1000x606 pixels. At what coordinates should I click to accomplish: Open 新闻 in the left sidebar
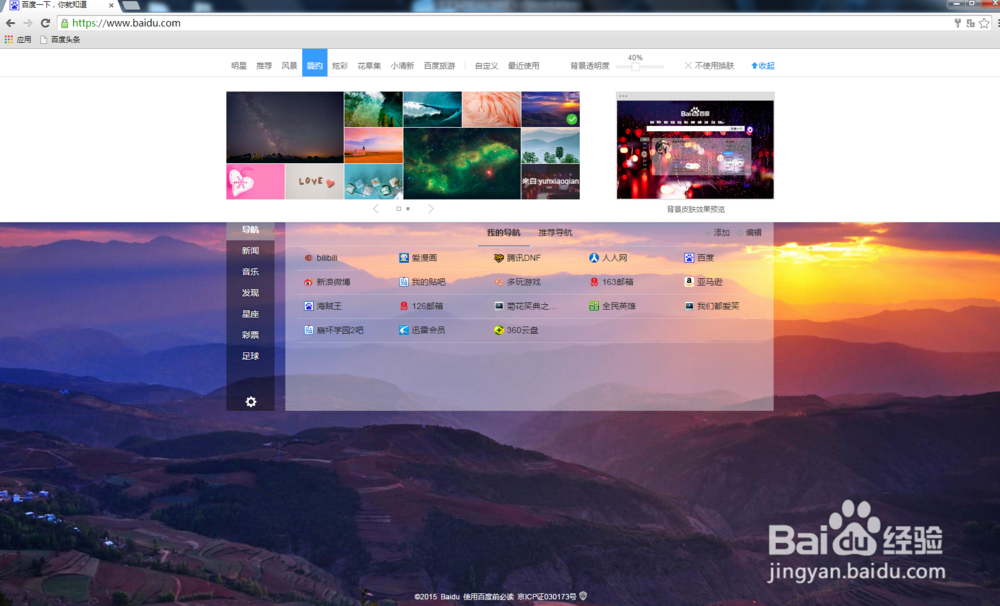251,251
